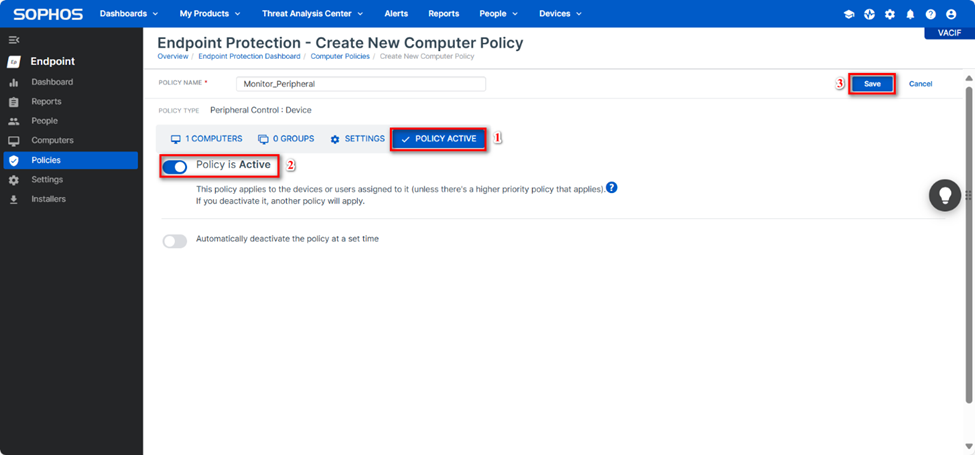Image resolution: width=975 pixels, height=455 pixels.
Task: Toggle the Policy is Active switch
Action: tap(175, 166)
